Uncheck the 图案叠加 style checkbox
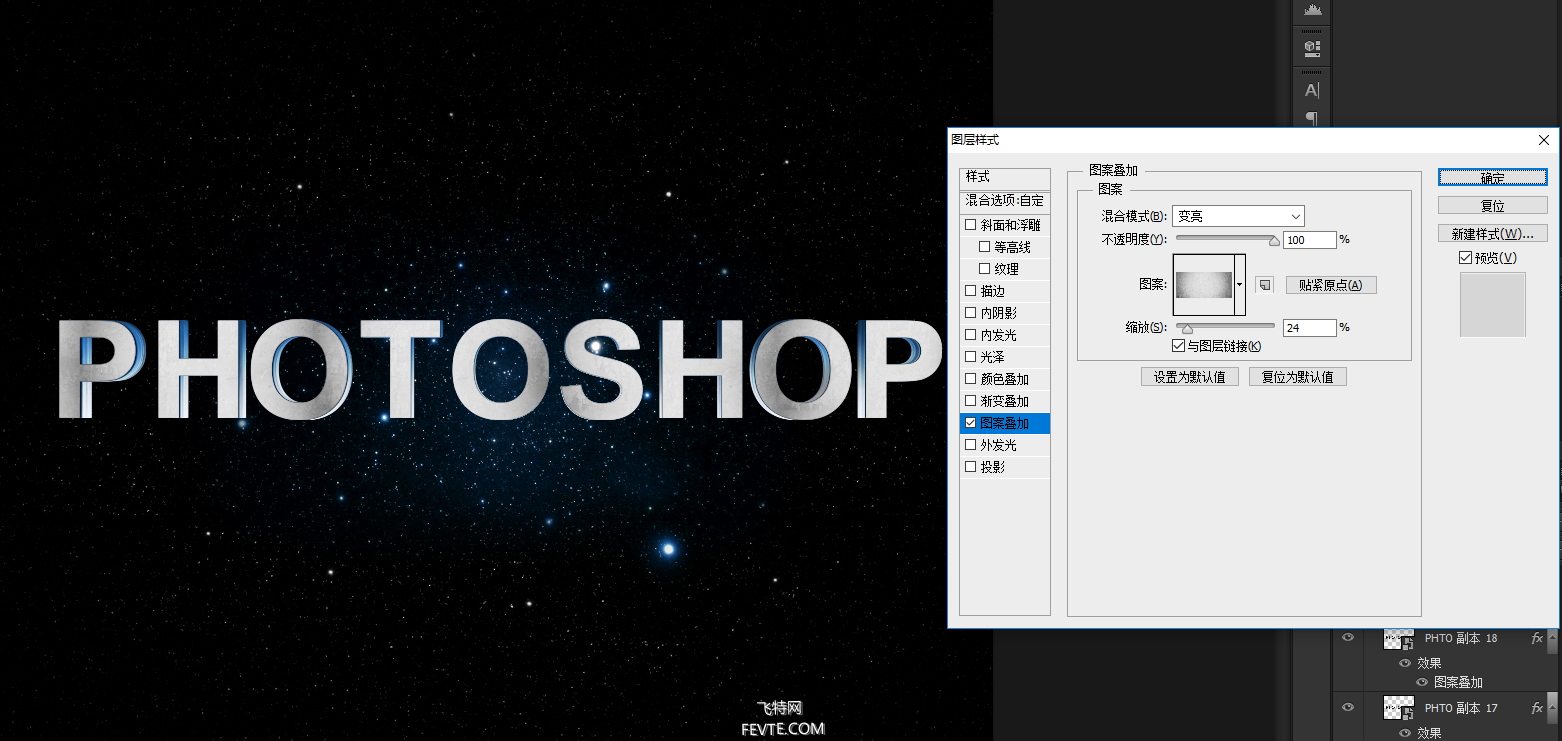This screenshot has width=1562, height=741. tap(970, 423)
